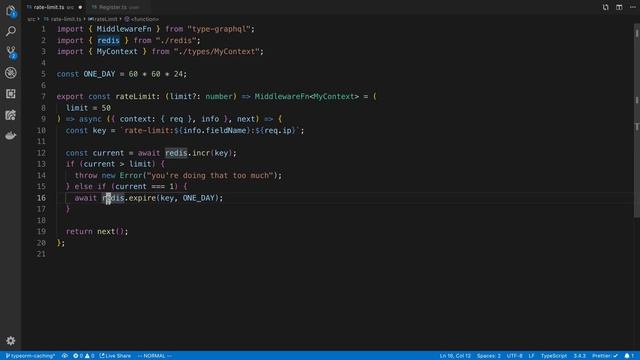This screenshot has height=360, width=640.
Task: Open the Docker whale view
Action: pos(11,136)
